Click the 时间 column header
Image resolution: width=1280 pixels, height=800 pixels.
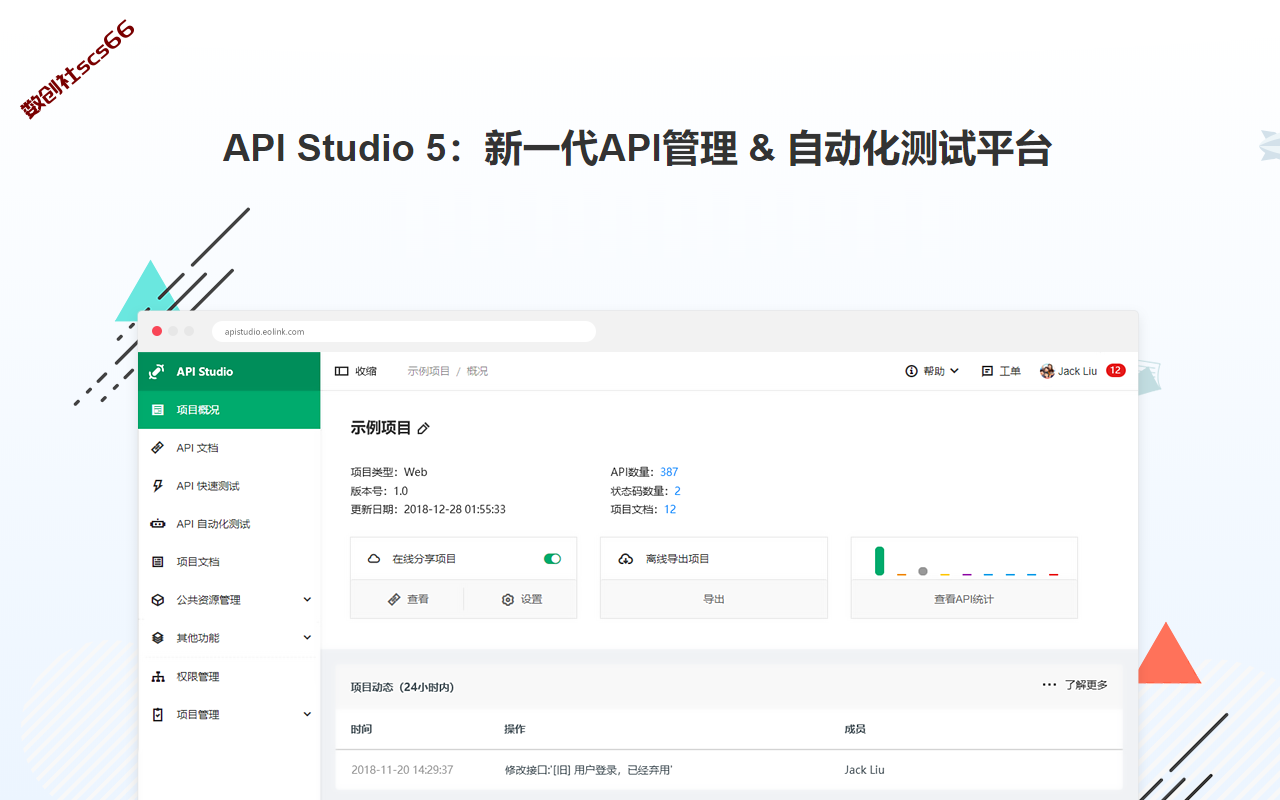coord(361,729)
